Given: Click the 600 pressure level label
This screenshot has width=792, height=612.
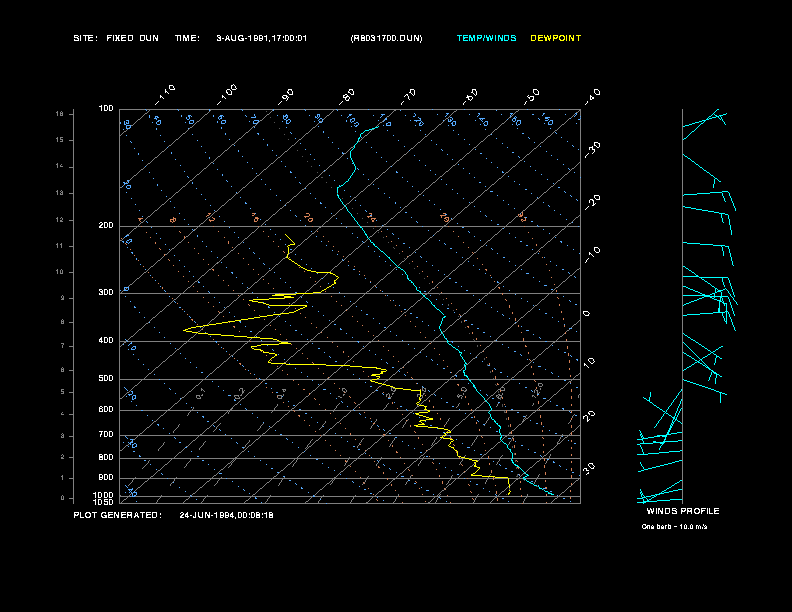Looking at the screenshot, I should (106, 410).
